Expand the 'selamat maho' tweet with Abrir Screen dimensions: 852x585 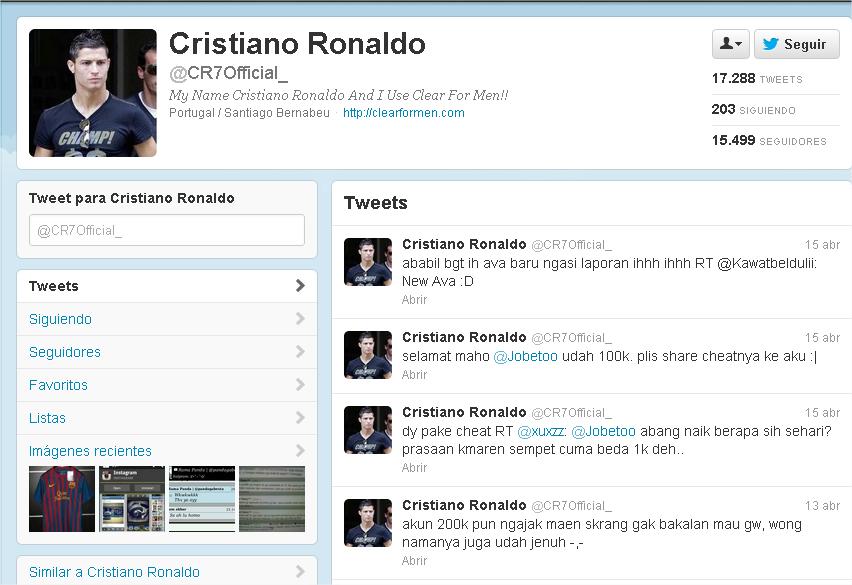pos(415,375)
